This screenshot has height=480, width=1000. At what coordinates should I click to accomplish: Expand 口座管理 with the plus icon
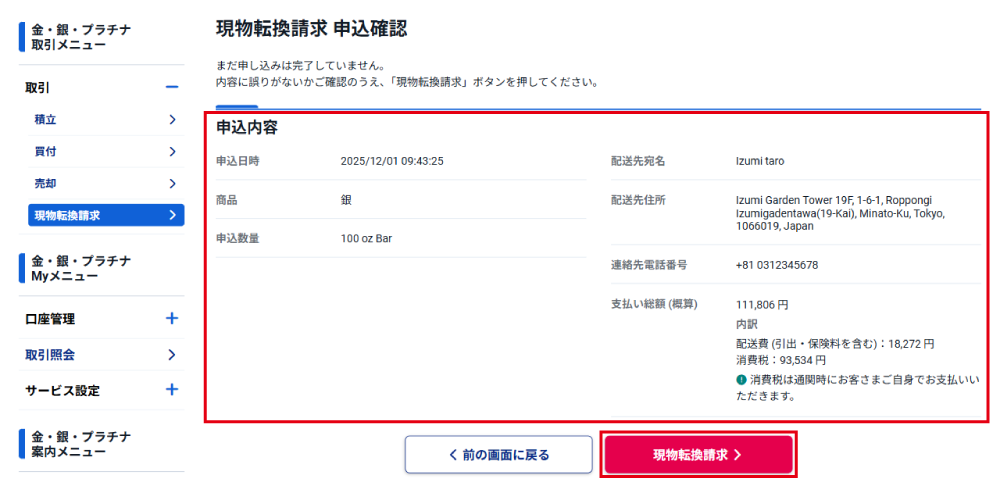[x=171, y=319]
